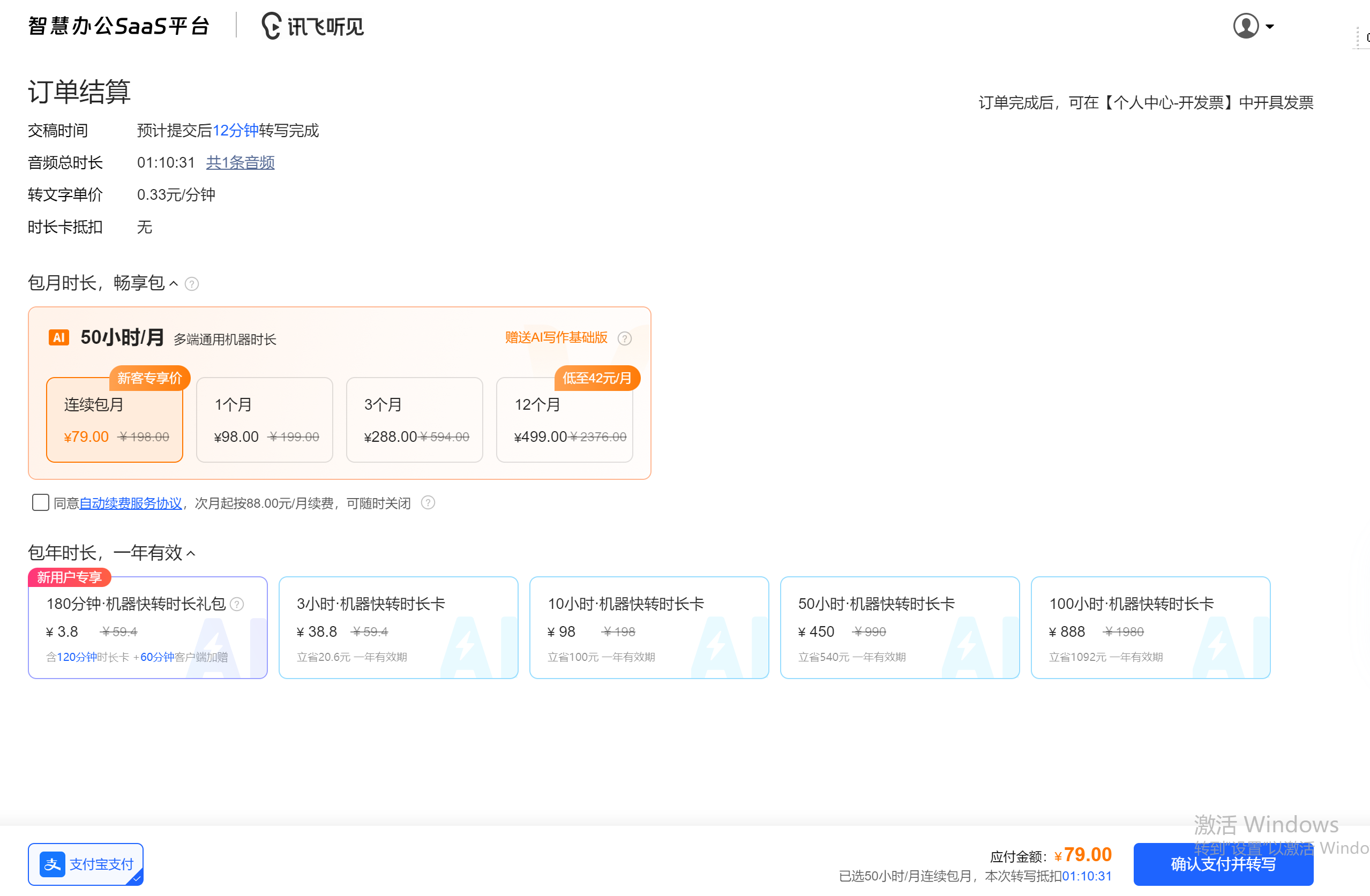The width and height of the screenshot is (1370, 896).
Task: Click the Alipay logo icon
Action: (x=53, y=864)
